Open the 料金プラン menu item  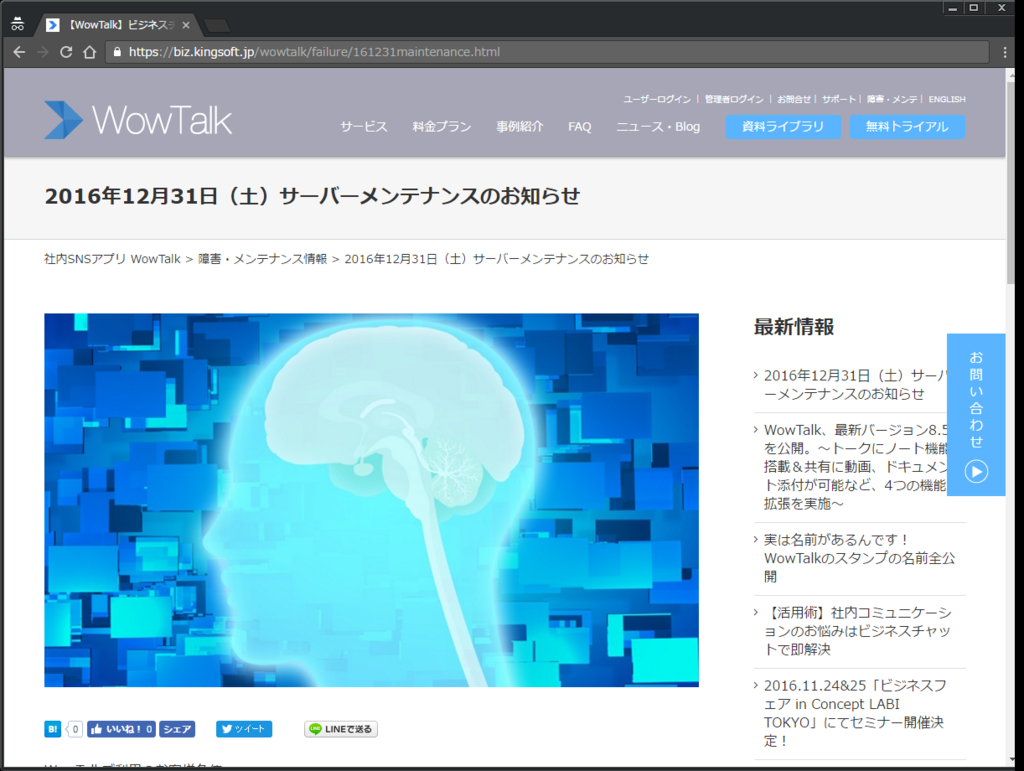click(x=441, y=127)
